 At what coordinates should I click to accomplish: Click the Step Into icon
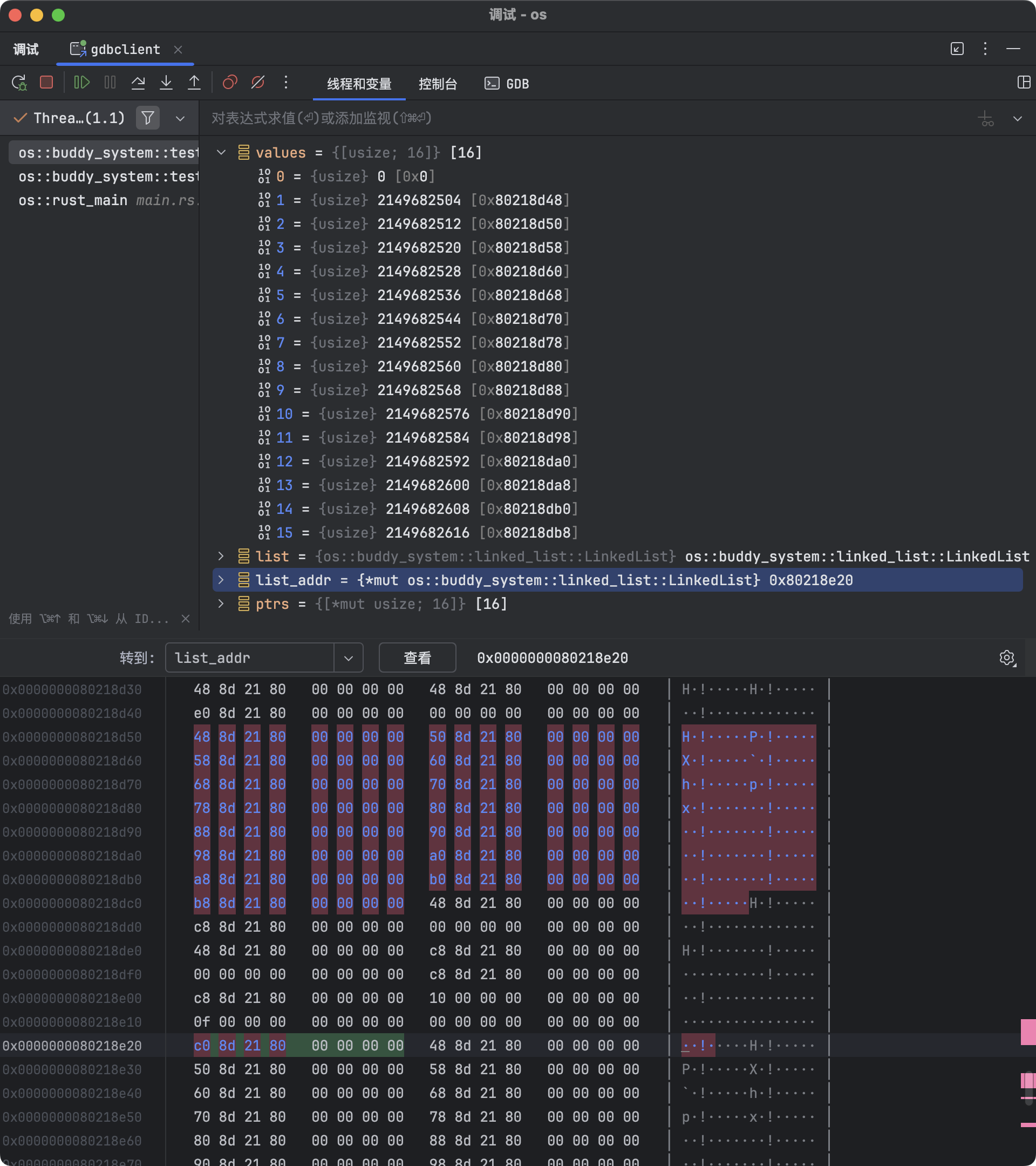pyautogui.click(x=166, y=83)
